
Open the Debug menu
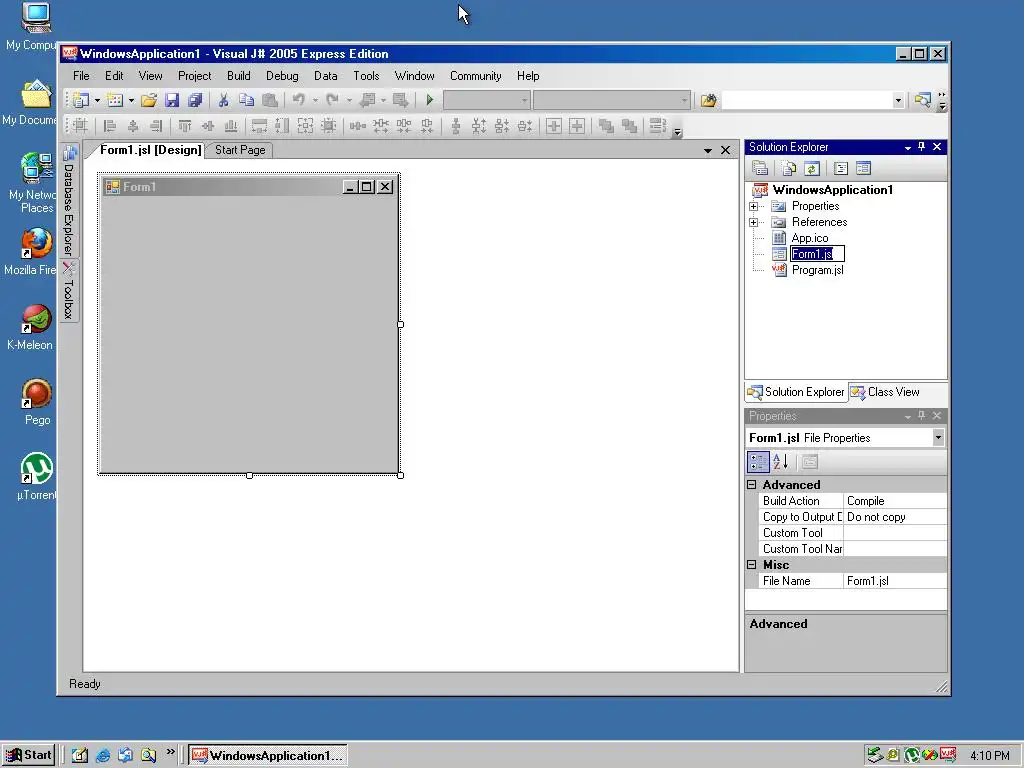(282, 76)
